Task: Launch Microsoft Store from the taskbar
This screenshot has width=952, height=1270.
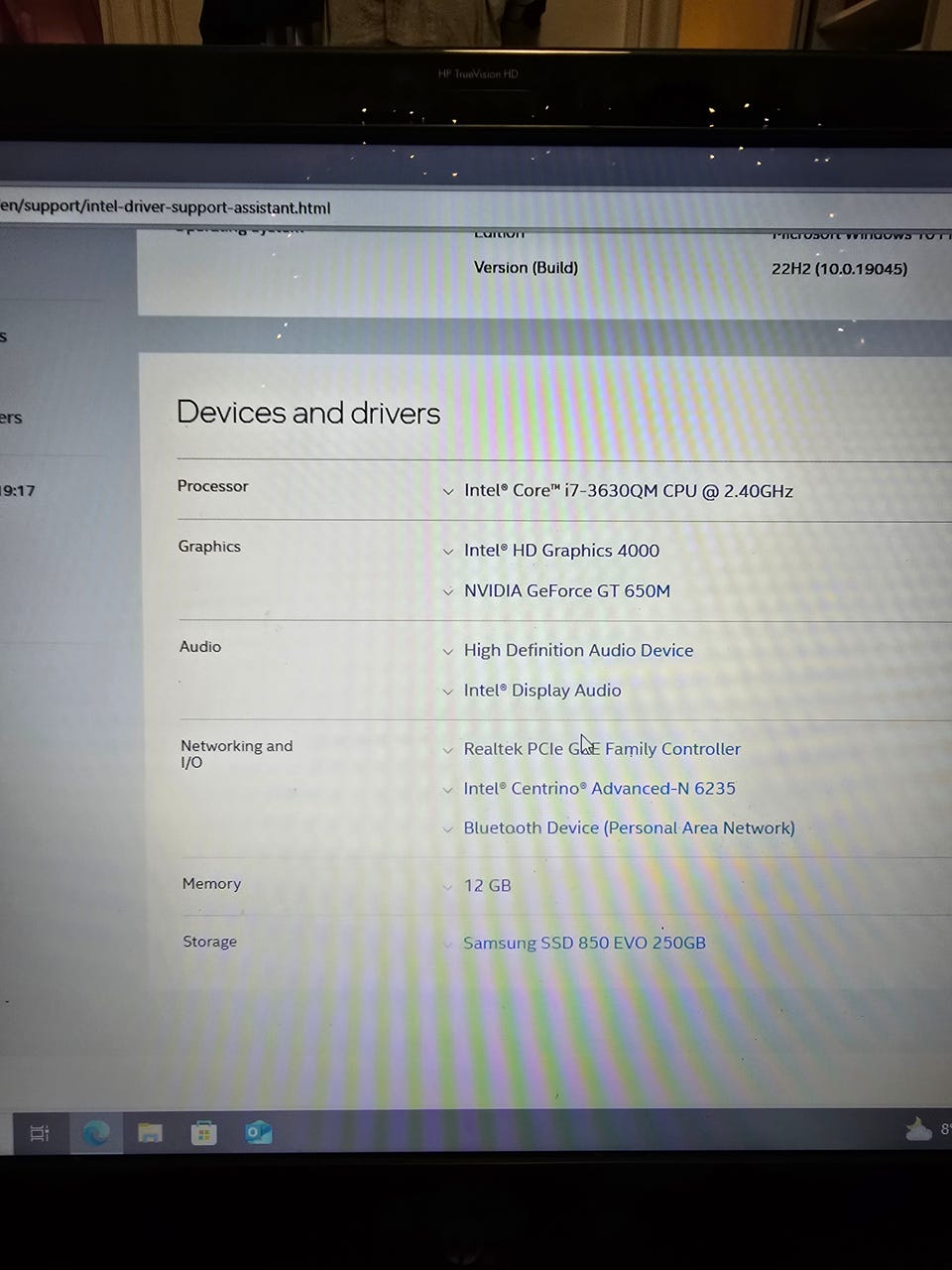Action: point(204,1132)
